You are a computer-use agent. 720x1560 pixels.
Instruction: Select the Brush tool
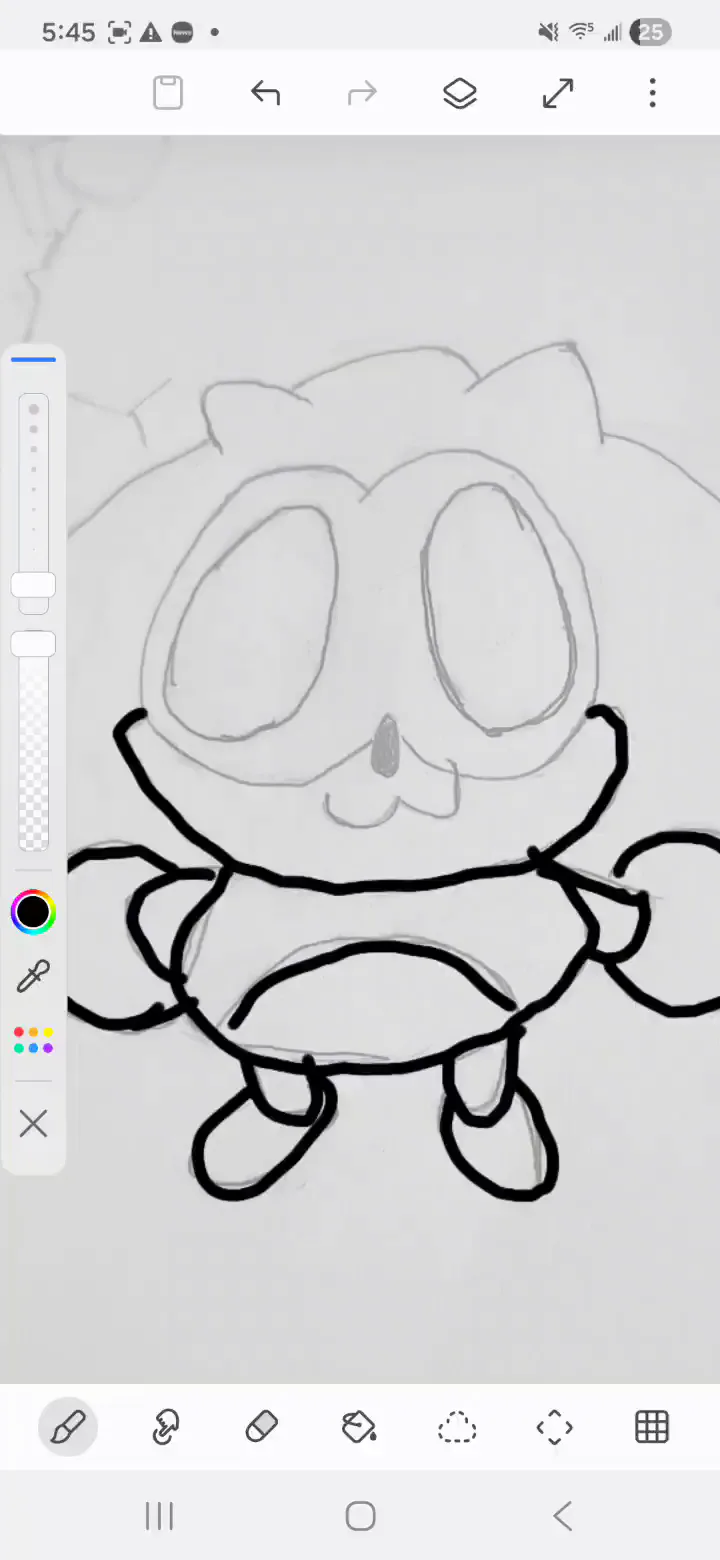coord(68,1427)
